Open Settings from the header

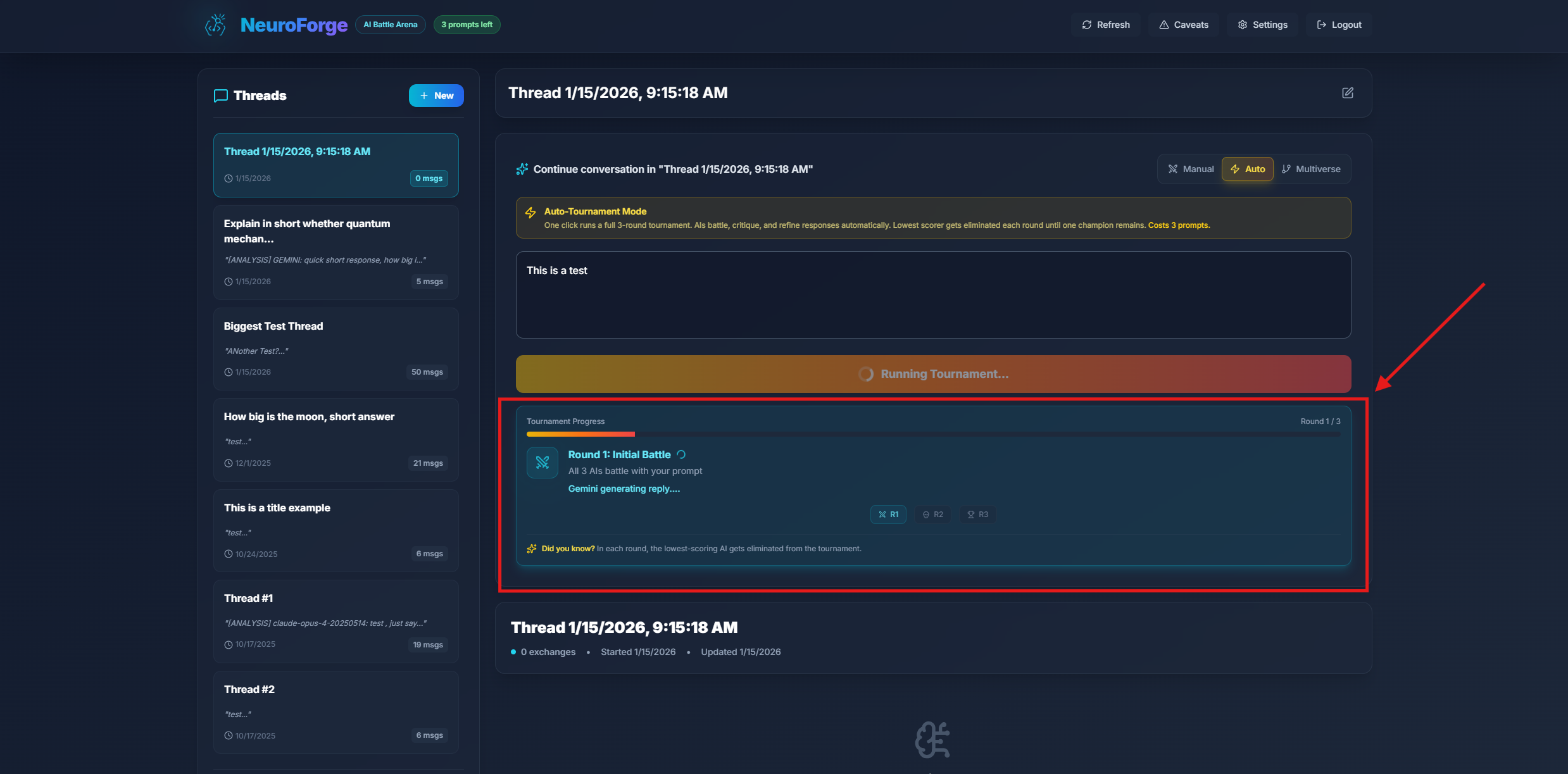pyautogui.click(x=1262, y=25)
